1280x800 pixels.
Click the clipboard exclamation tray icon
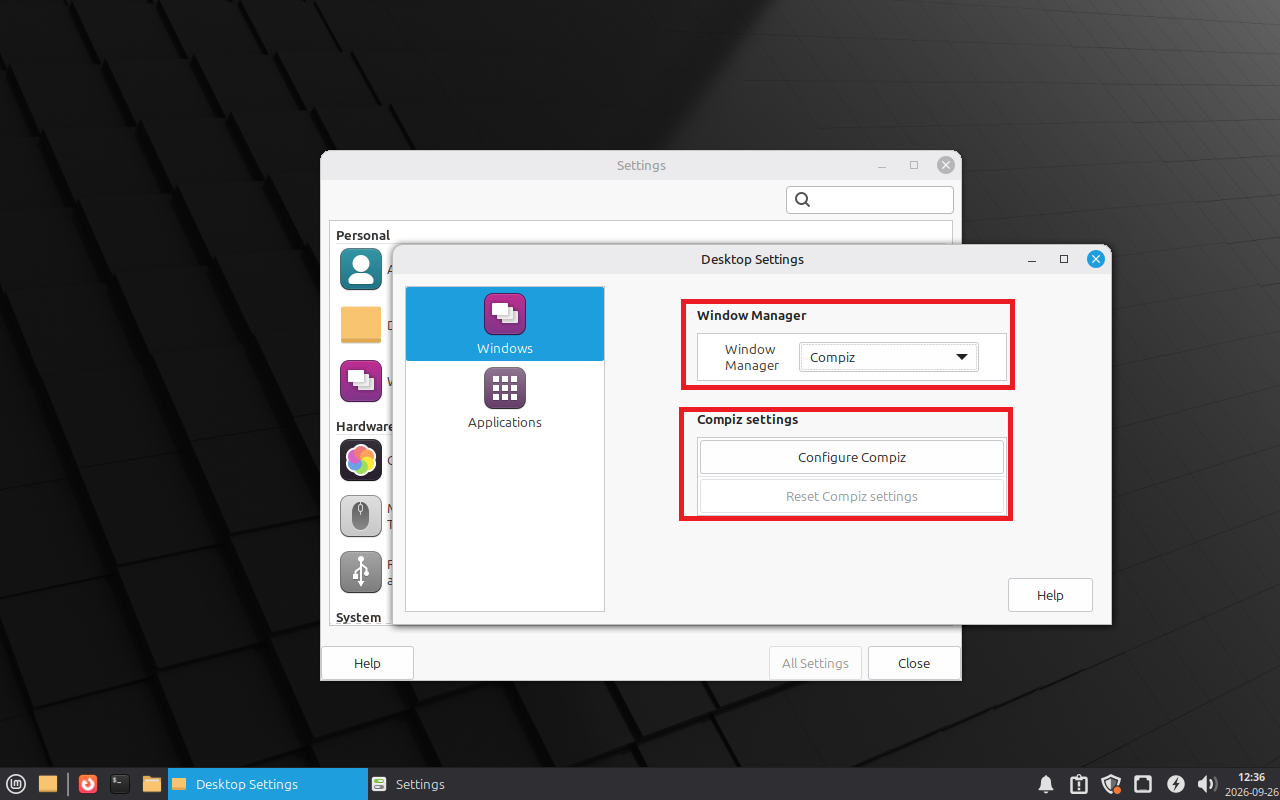[1078, 784]
